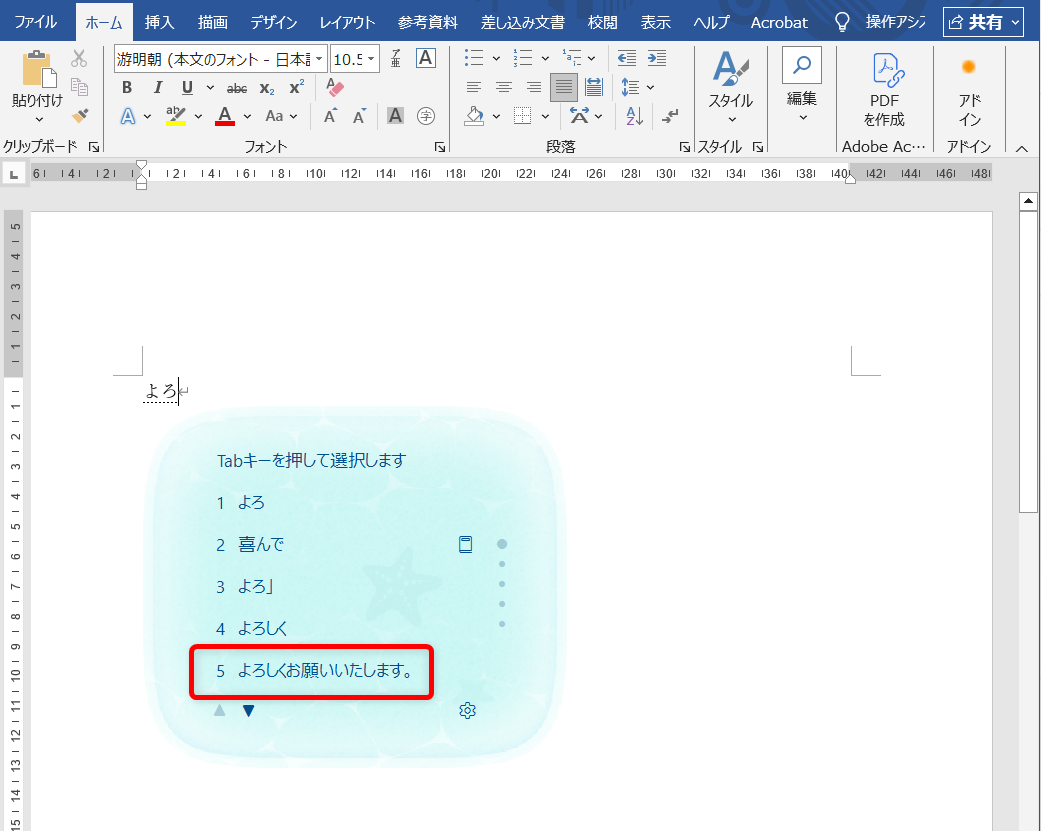1041x831 pixels.
Task: Click the Sort A-Z icon
Action: coord(634,116)
